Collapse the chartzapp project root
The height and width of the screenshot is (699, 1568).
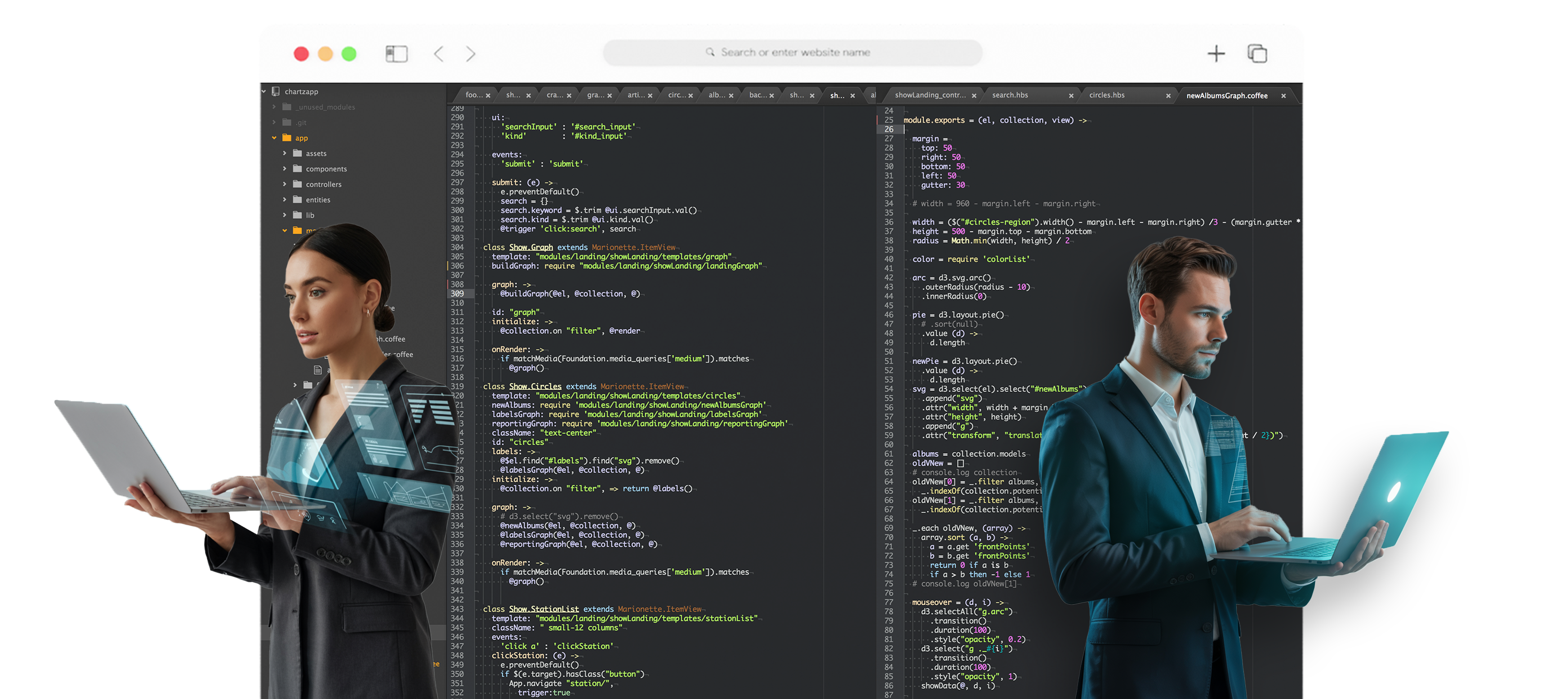[264, 91]
